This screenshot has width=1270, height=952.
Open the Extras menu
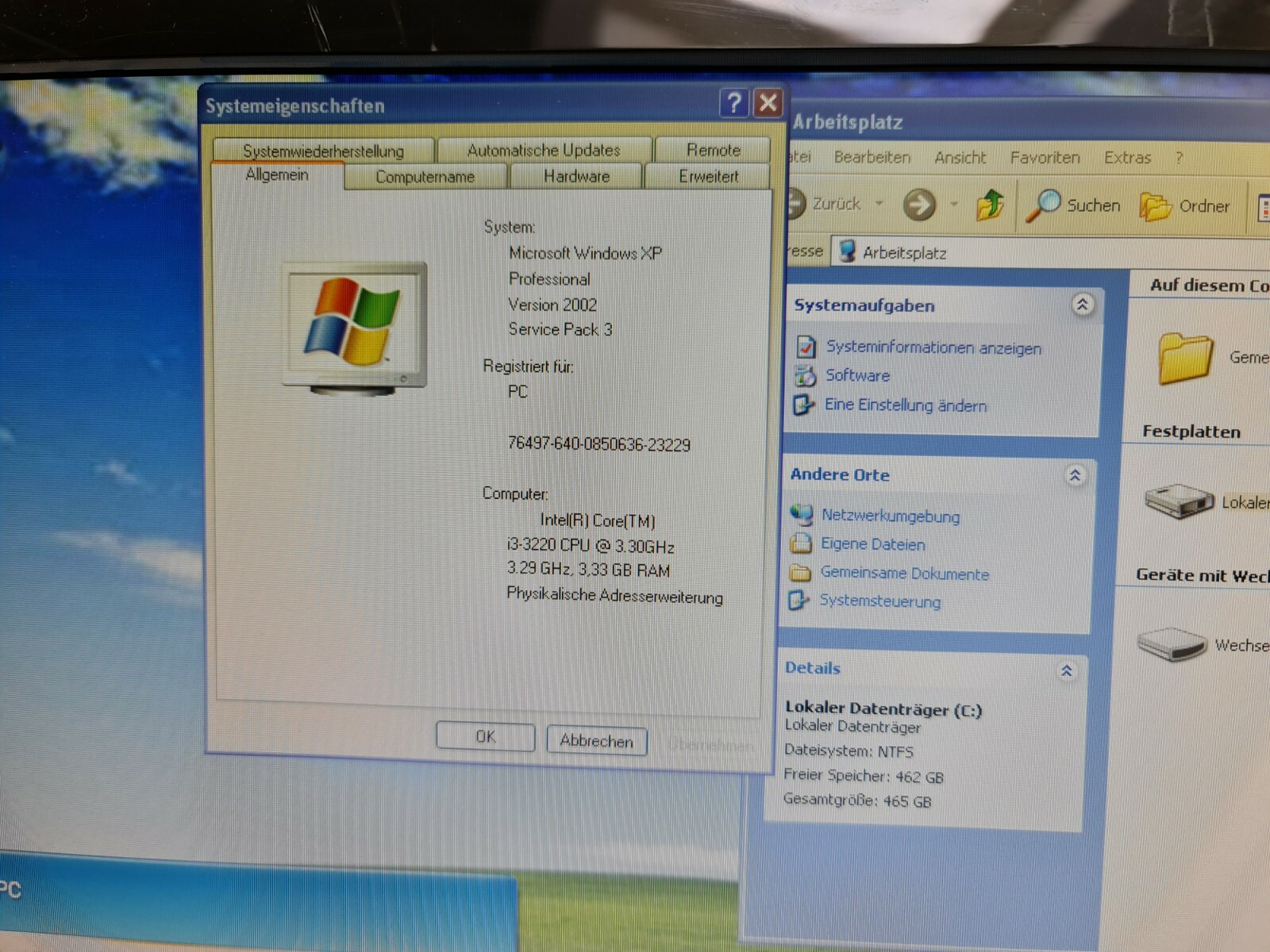pyautogui.click(x=1127, y=158)
